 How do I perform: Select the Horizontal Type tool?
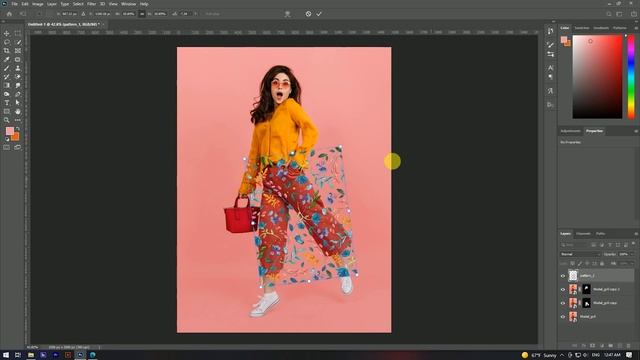tap(7, 102)
